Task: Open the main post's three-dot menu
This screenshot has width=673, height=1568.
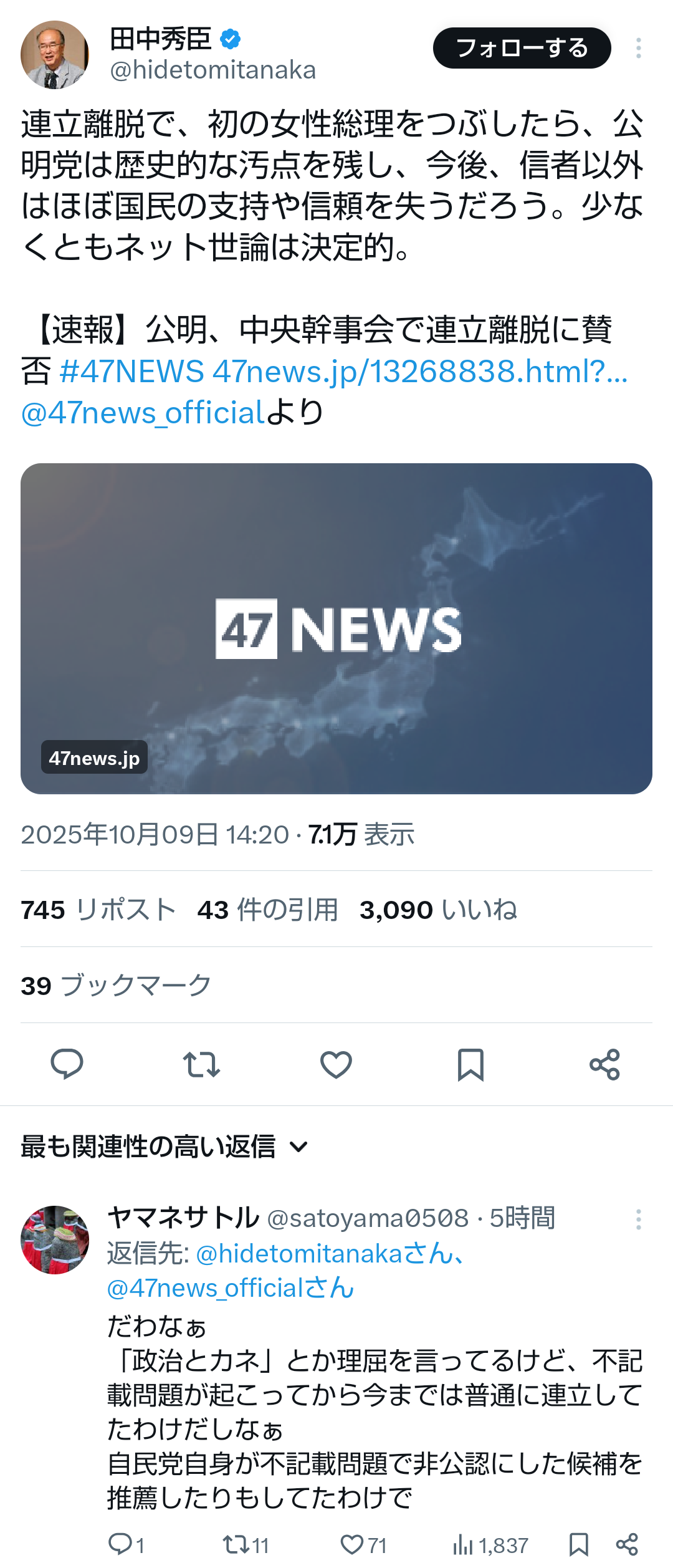Action: coord(638,48)
